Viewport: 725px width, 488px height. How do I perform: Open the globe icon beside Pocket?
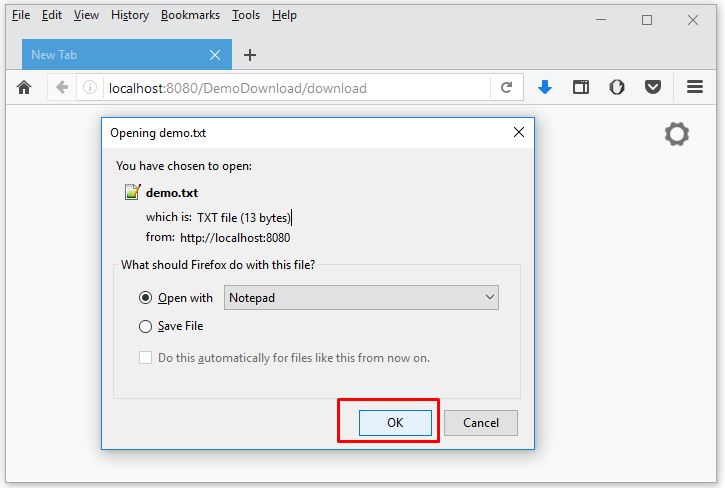(617, 87)
